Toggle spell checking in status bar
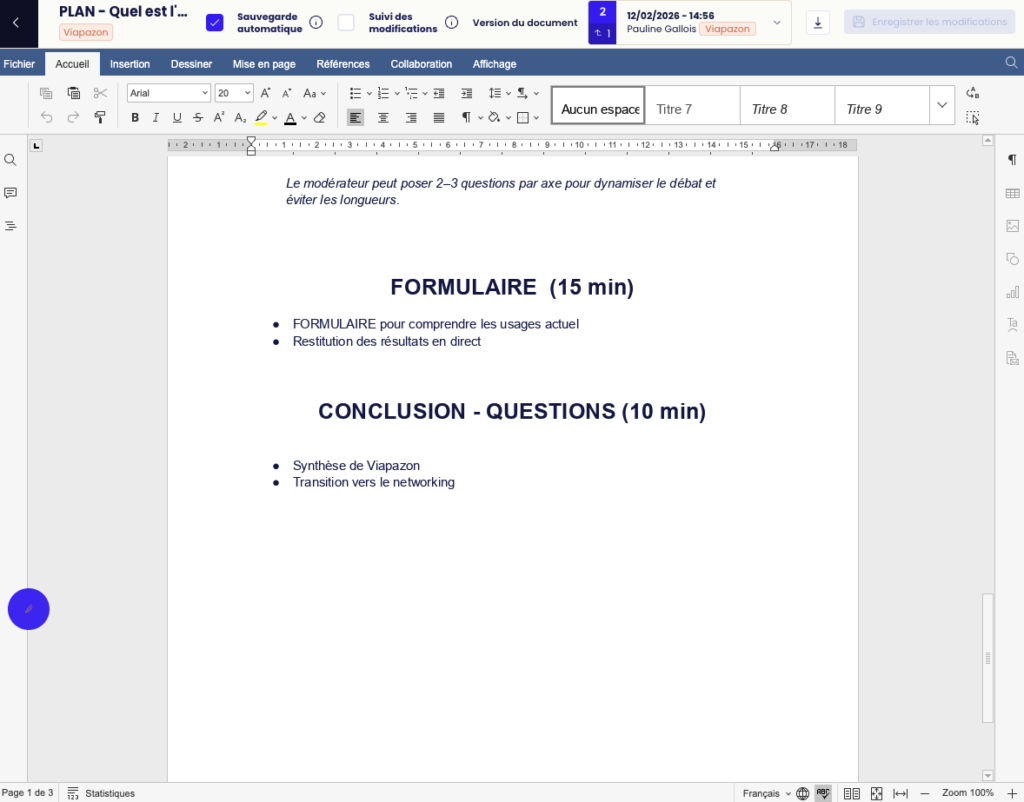 coord(823,793)
